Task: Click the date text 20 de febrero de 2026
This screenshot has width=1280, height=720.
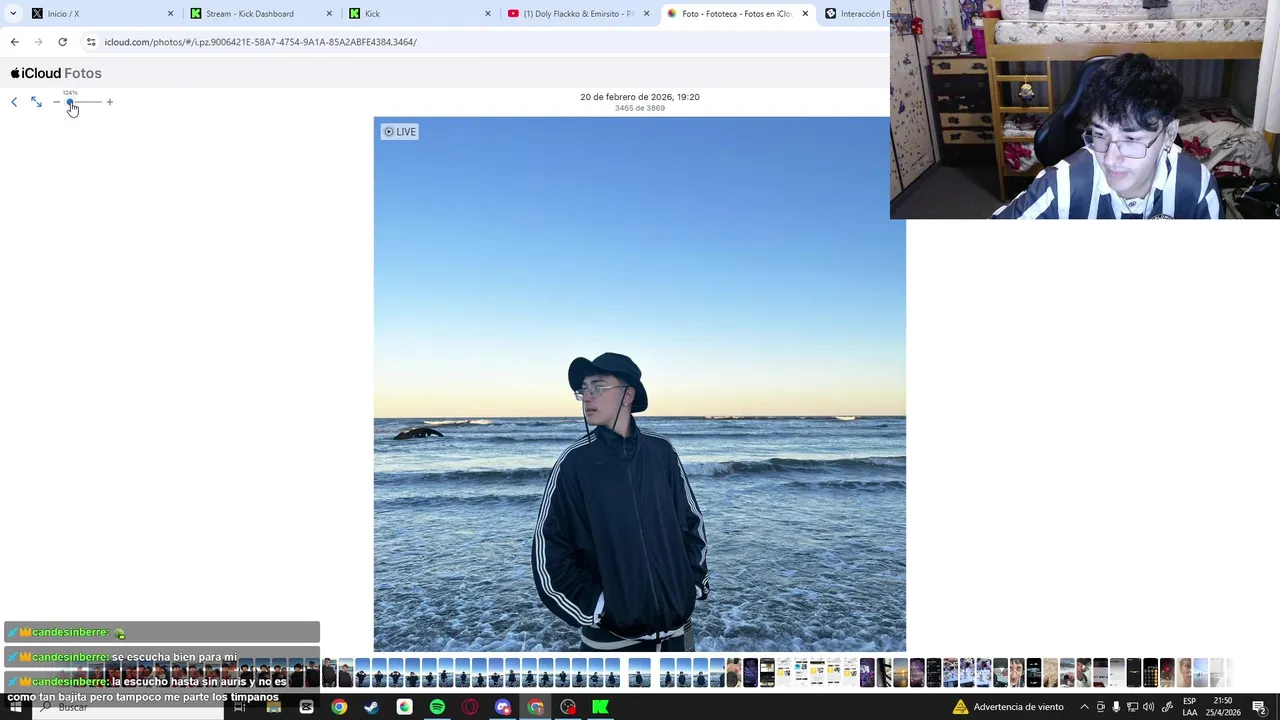Action: pyautogui.click(x=640, y=97)
